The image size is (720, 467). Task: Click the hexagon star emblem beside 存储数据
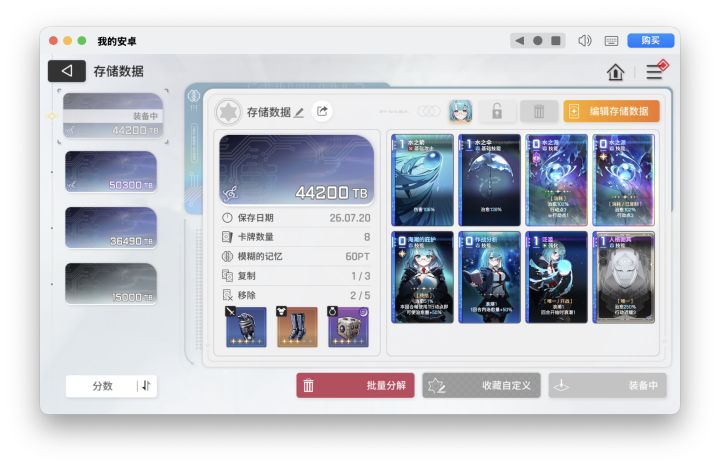click(x=228, y=112)
